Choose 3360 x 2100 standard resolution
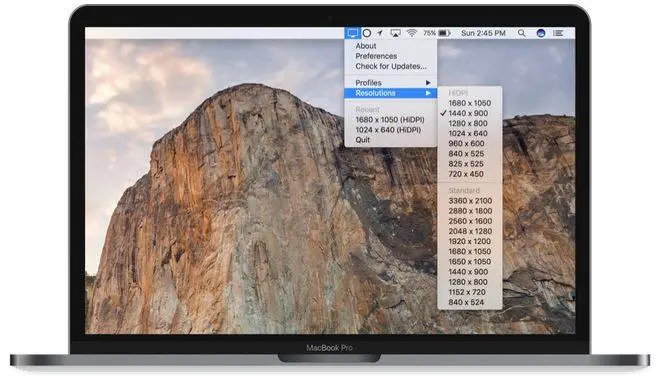667x387 pixels. (x=470, y=201)
